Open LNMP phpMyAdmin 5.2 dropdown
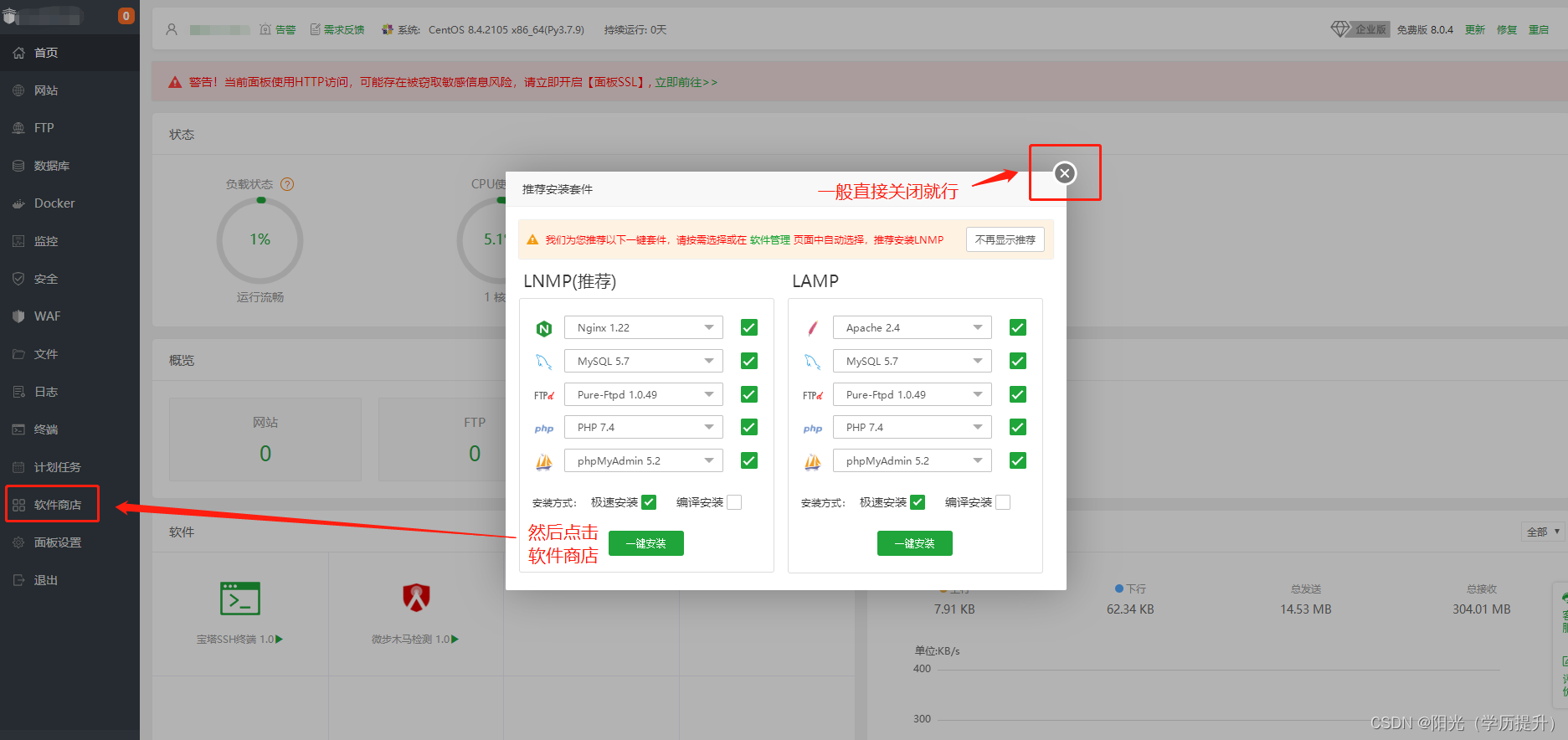The height and width of the screenshot is (740, 1568). 644,460
